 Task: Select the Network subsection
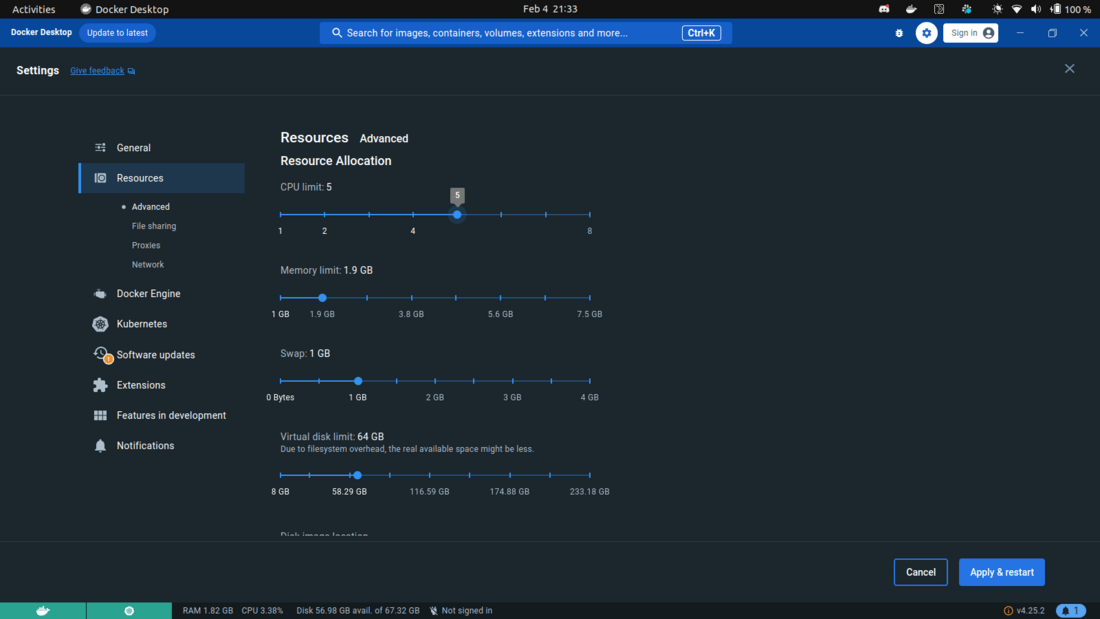[147, 264]
